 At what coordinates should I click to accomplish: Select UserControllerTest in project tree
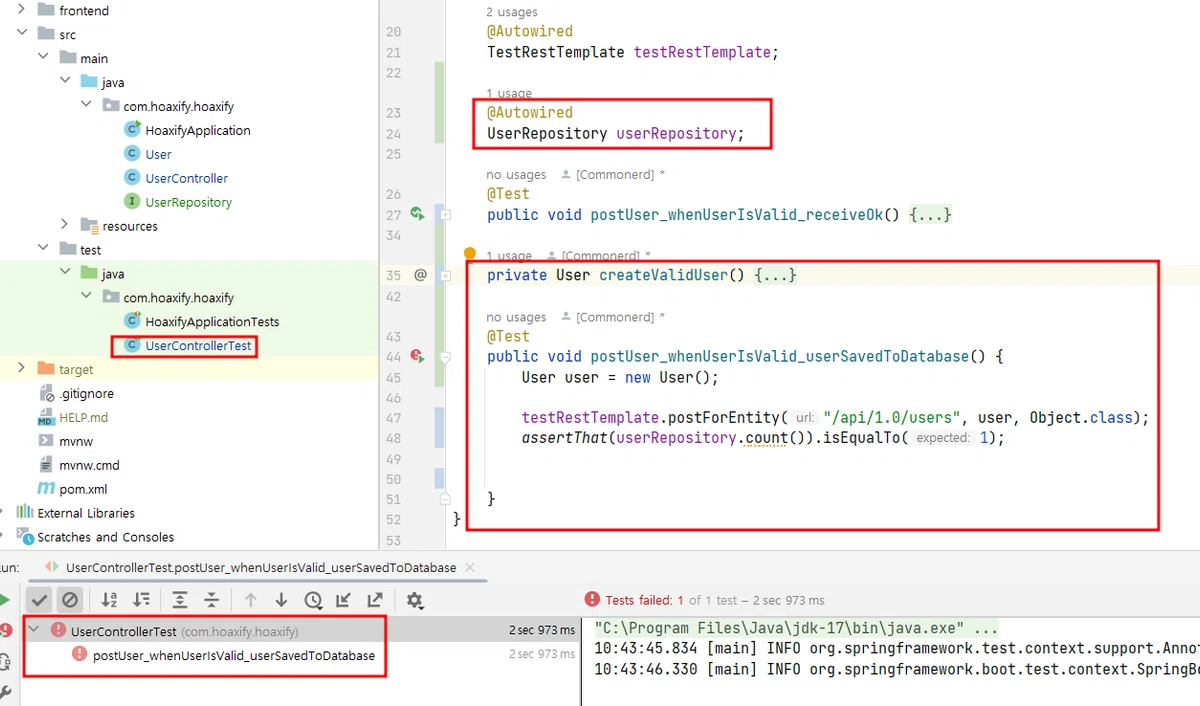coord(198,346)
